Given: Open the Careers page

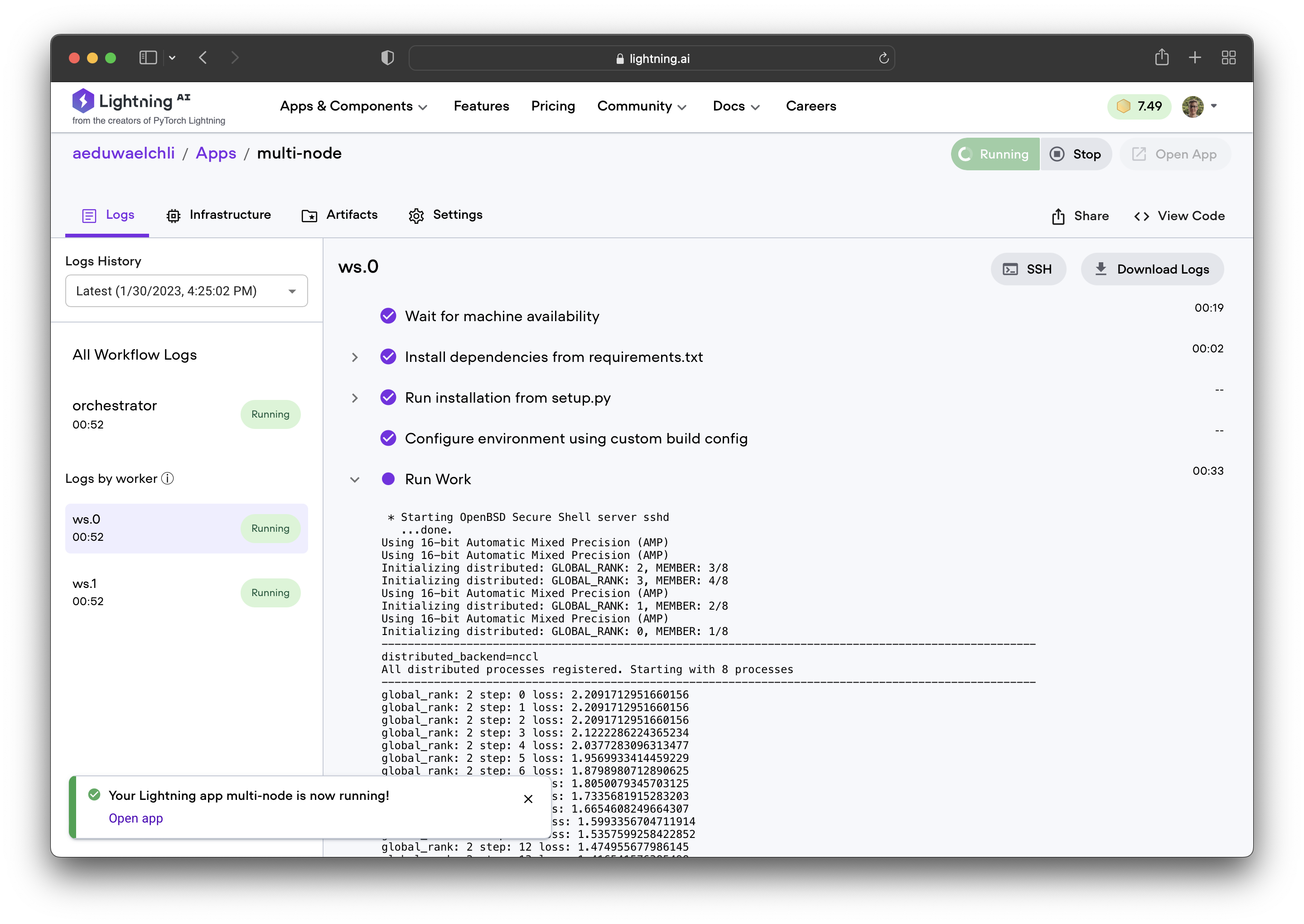Looking at the screenshot, I should (x=811, y=106).
